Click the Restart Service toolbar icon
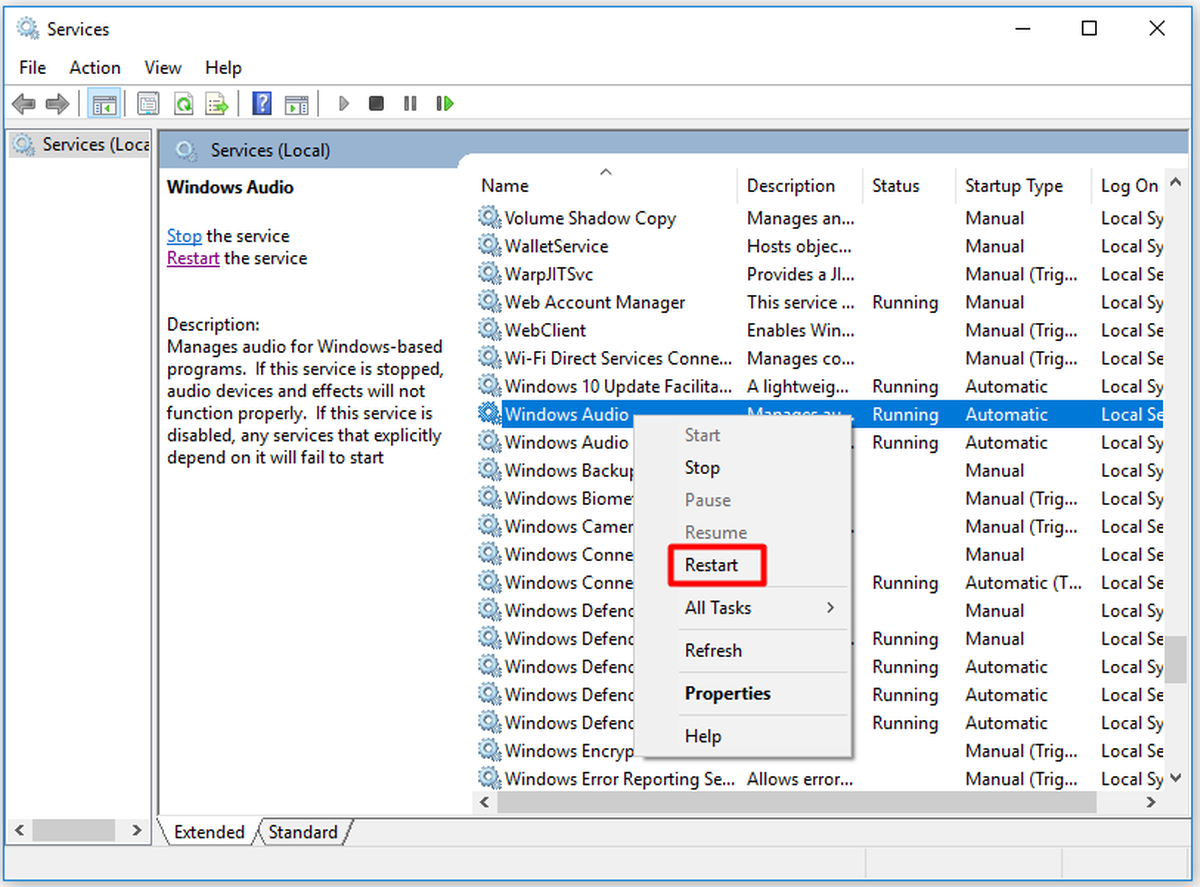 point(445,103)
